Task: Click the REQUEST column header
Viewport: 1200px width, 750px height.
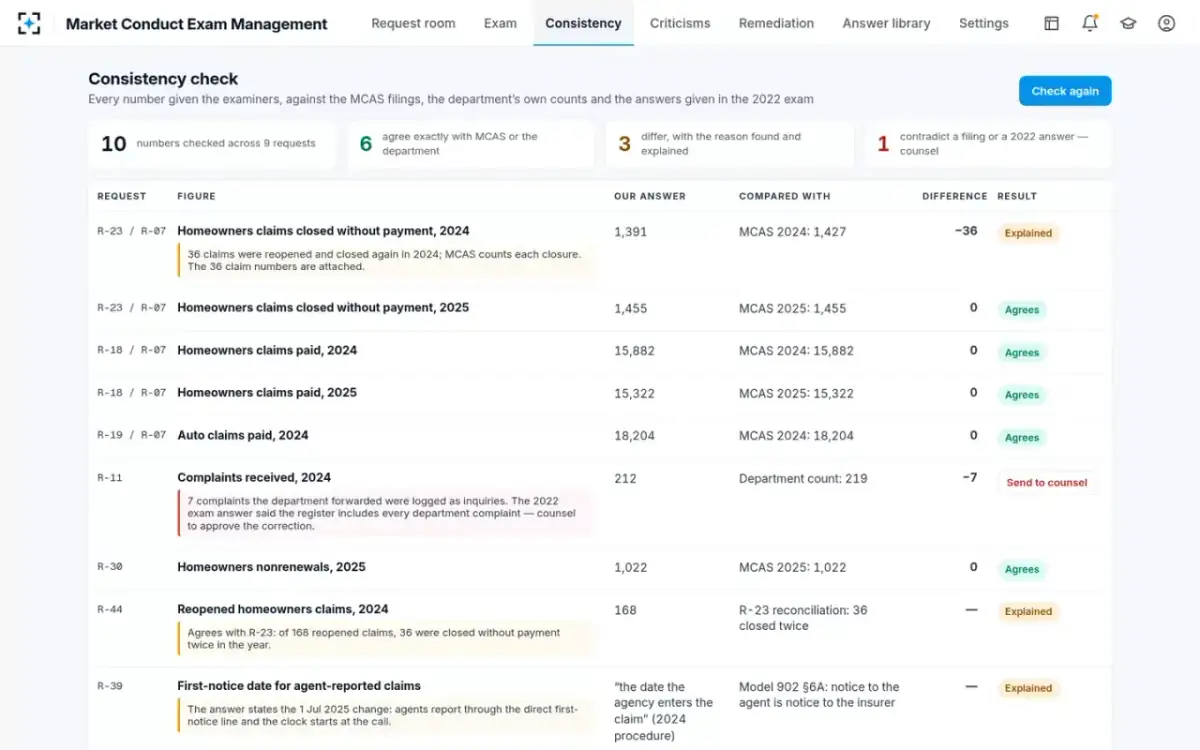Action: tap(121, 196)
